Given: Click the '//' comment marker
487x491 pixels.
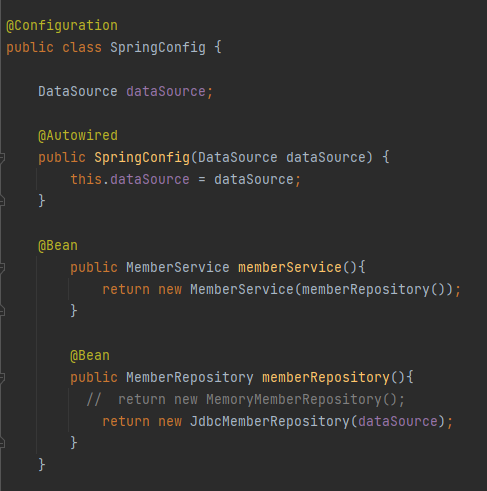Looking at the screenshot, I should tap(94, 399).
